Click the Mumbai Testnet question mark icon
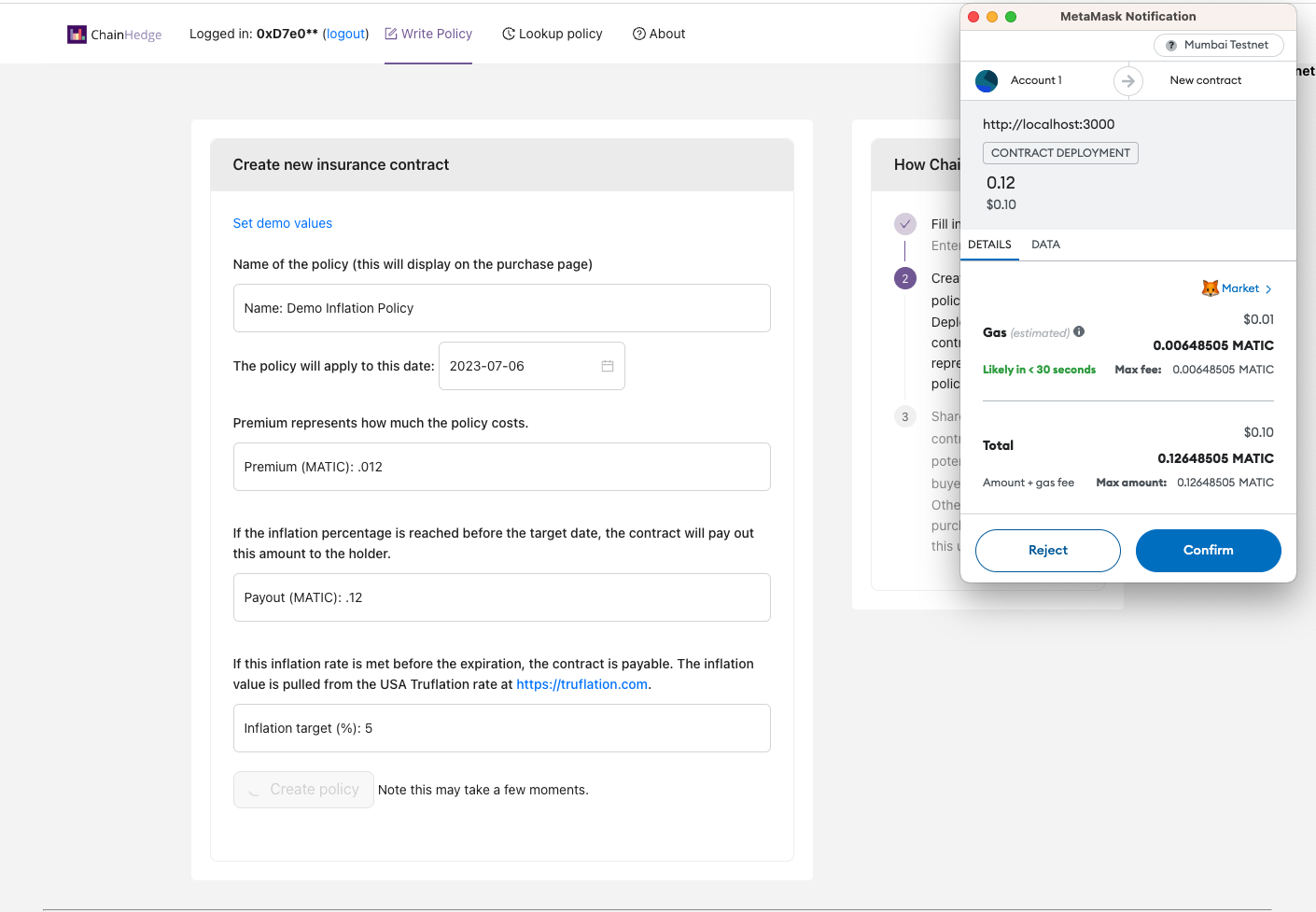The image size is (1316, 912). point(1171,46)
